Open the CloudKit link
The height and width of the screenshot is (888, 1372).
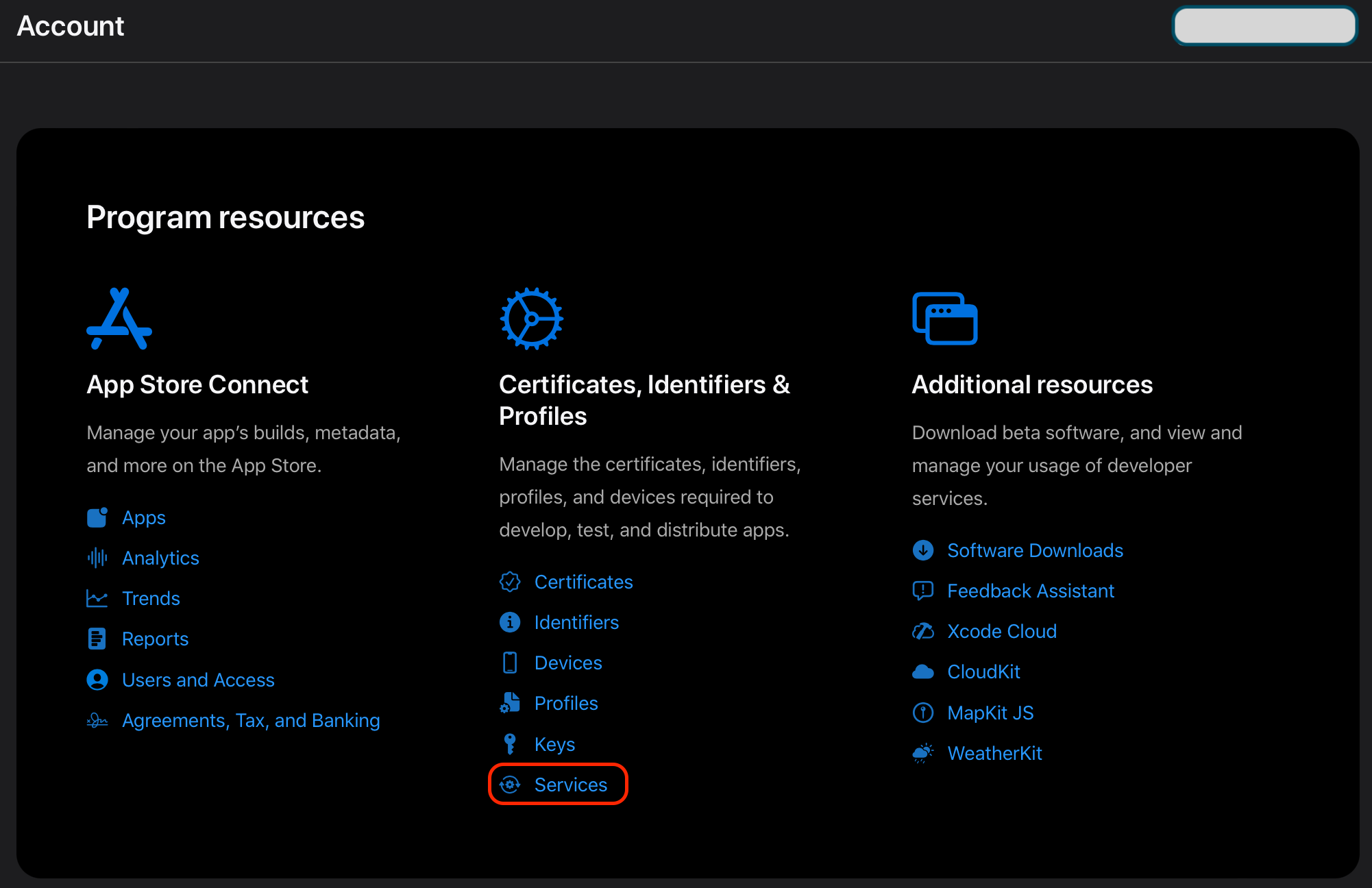tap(983, 671)
